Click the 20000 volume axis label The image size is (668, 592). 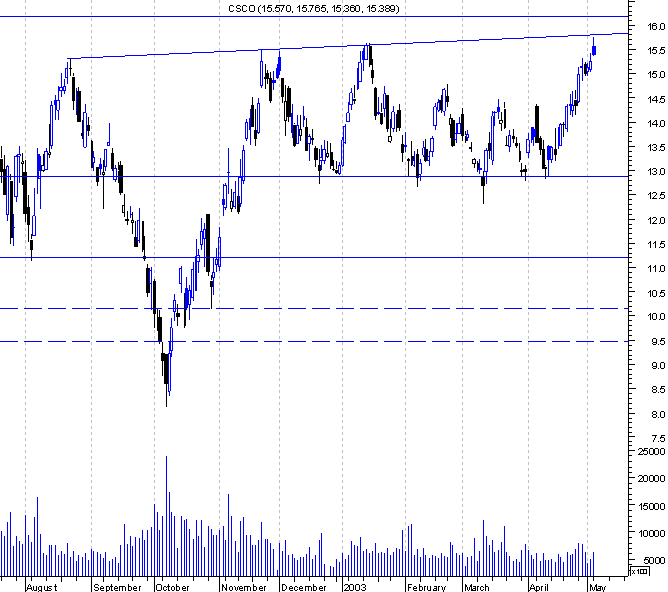tap(651, 479)
